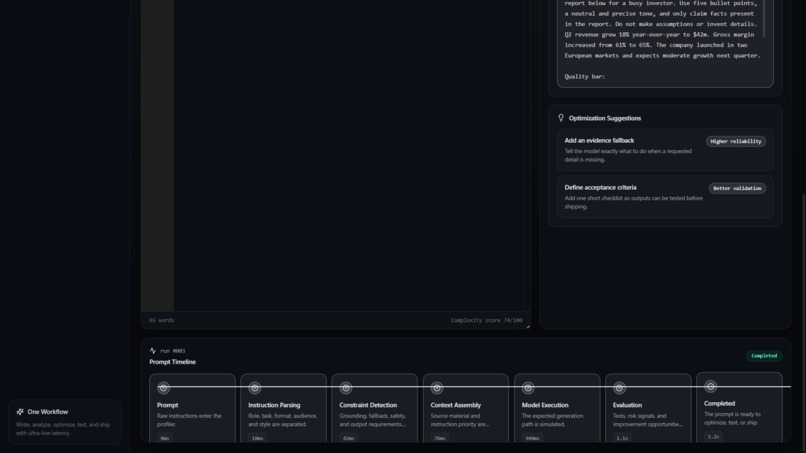Click the page vertical scrollbar at right edge

click(x=803, y=323)
